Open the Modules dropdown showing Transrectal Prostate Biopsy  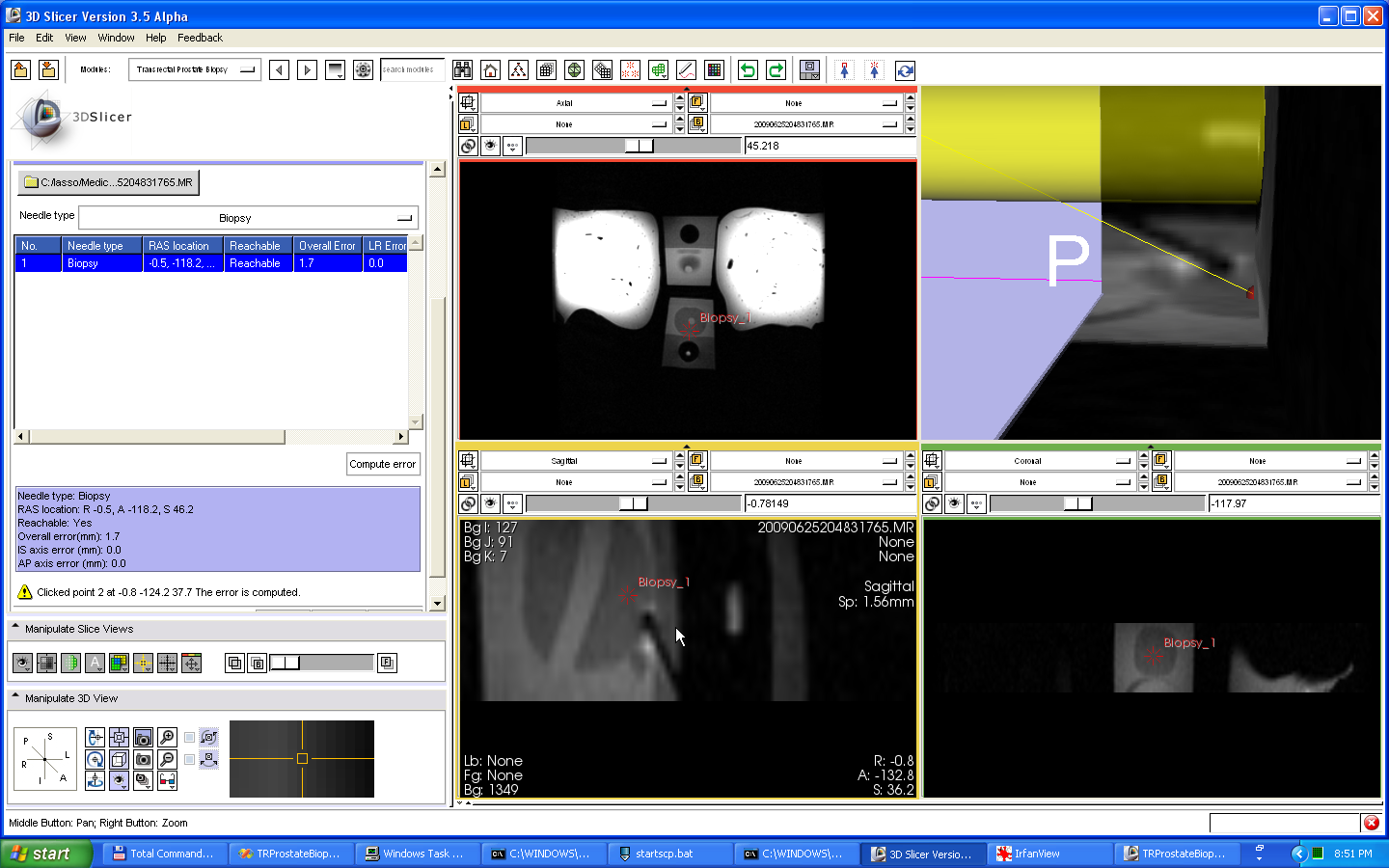[195, 70]
